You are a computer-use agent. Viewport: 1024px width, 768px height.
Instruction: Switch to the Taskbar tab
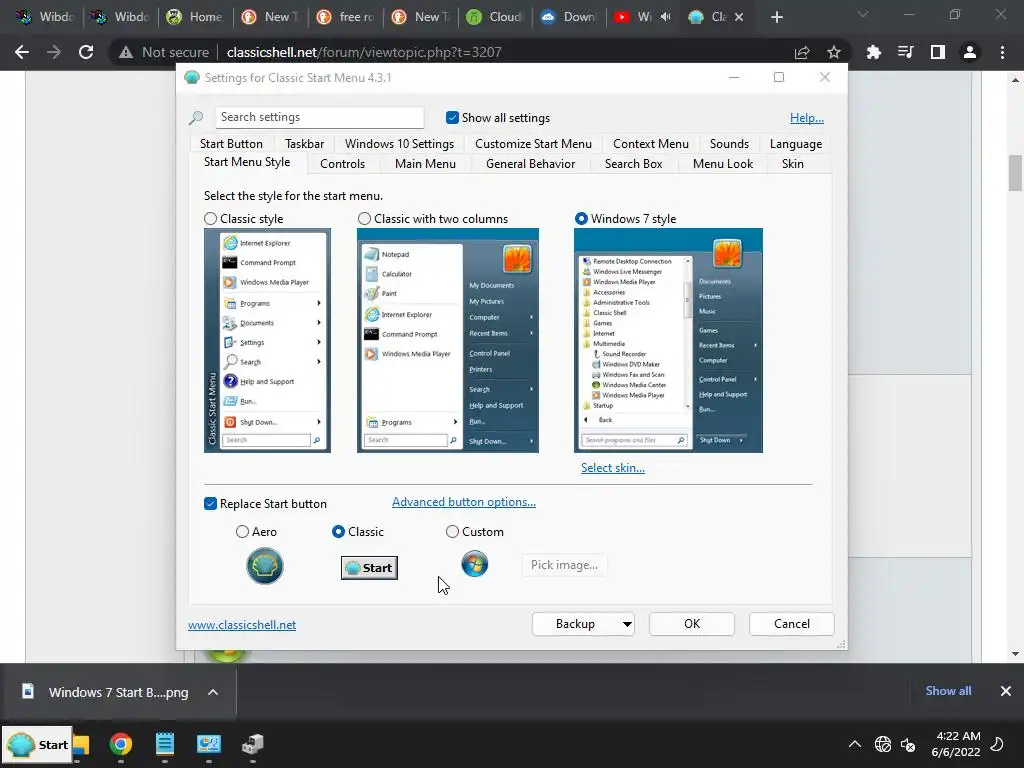tap(304, 144)
